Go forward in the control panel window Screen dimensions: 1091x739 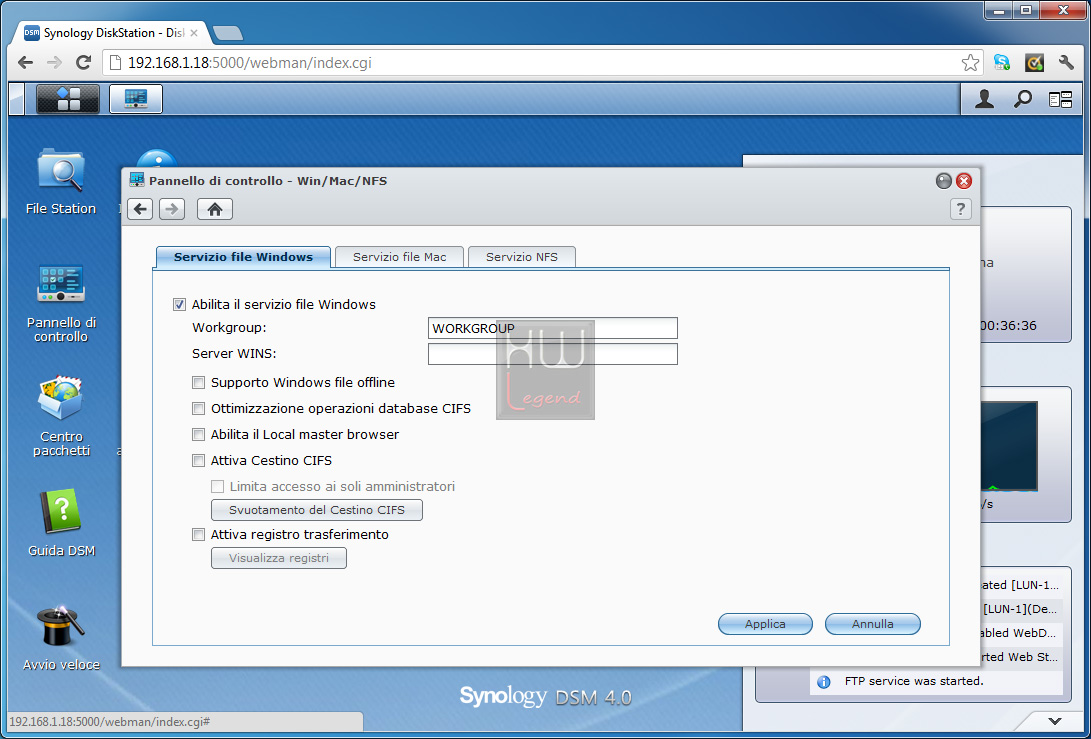point(172,209)
